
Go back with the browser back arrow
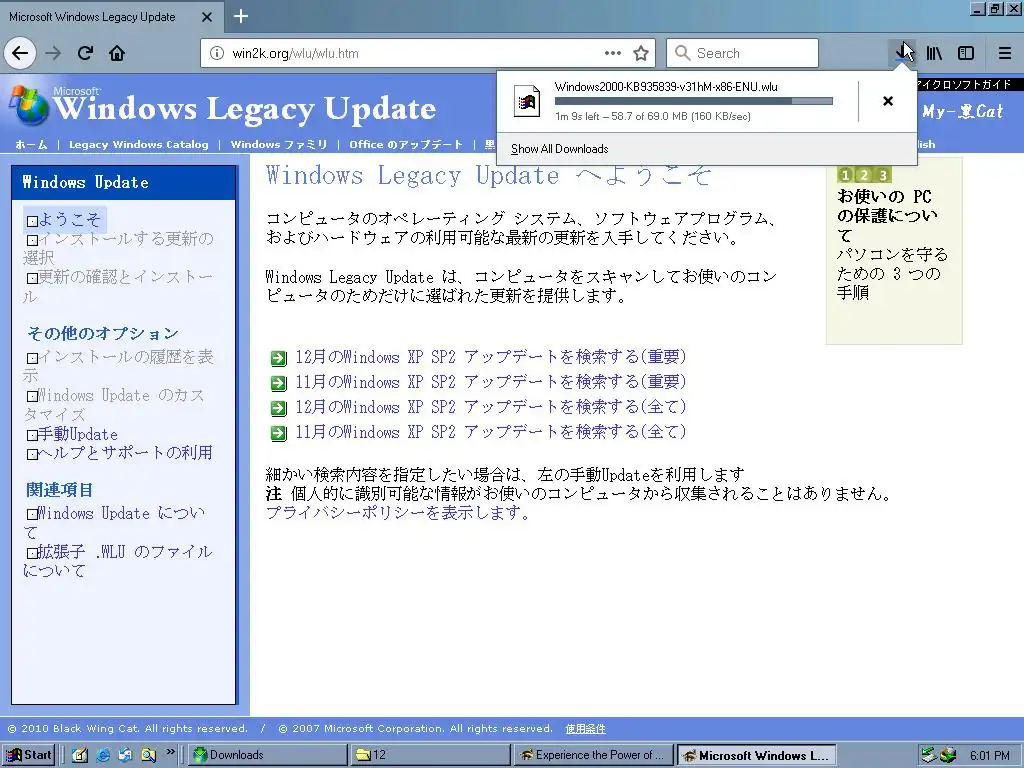pyautogui.click(x=20, y=53)
